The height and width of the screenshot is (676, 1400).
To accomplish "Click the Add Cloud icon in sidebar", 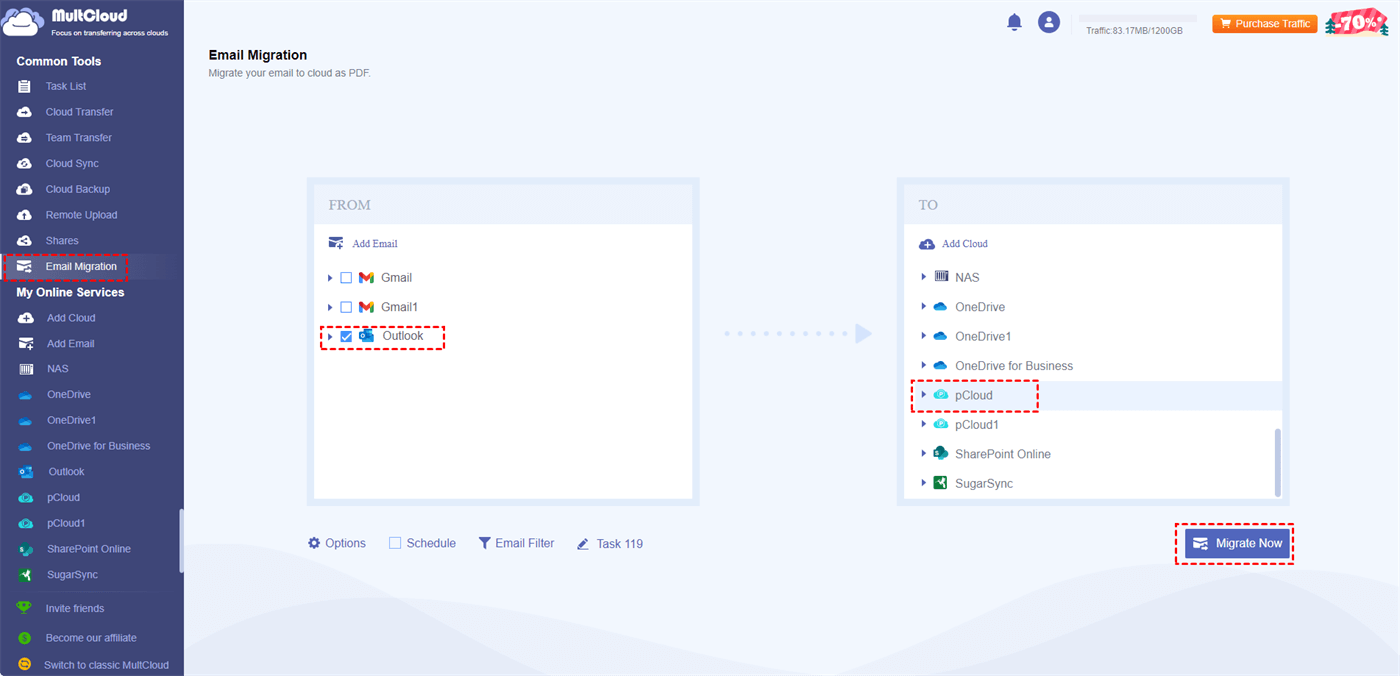I will point(26,318).
